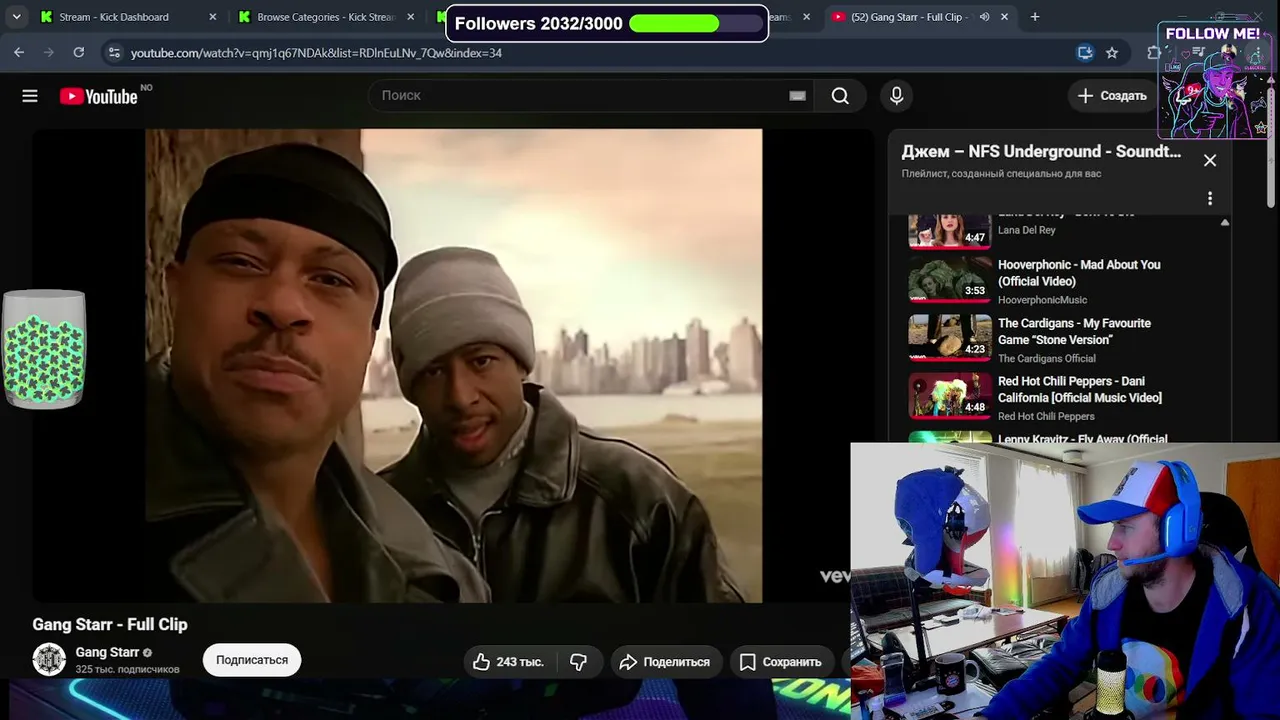
Task: Open the on-screen keyboard in search box
Action: pos(797,96)
